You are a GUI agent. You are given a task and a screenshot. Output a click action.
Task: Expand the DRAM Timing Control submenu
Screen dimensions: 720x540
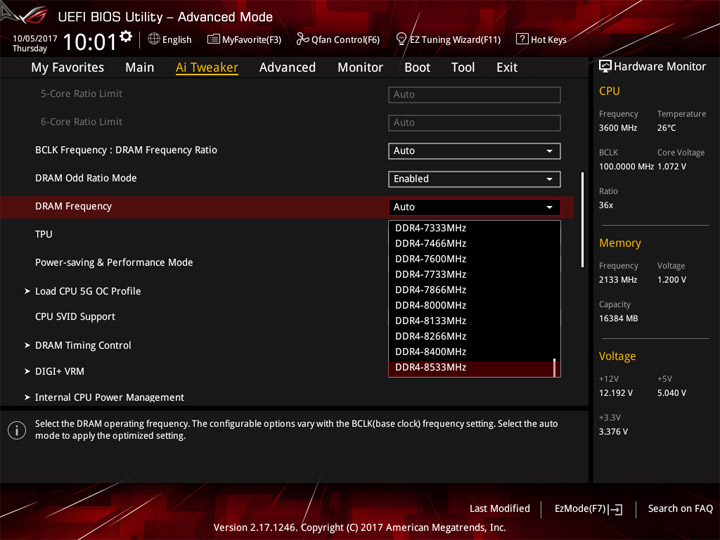[x=82, y=345]
